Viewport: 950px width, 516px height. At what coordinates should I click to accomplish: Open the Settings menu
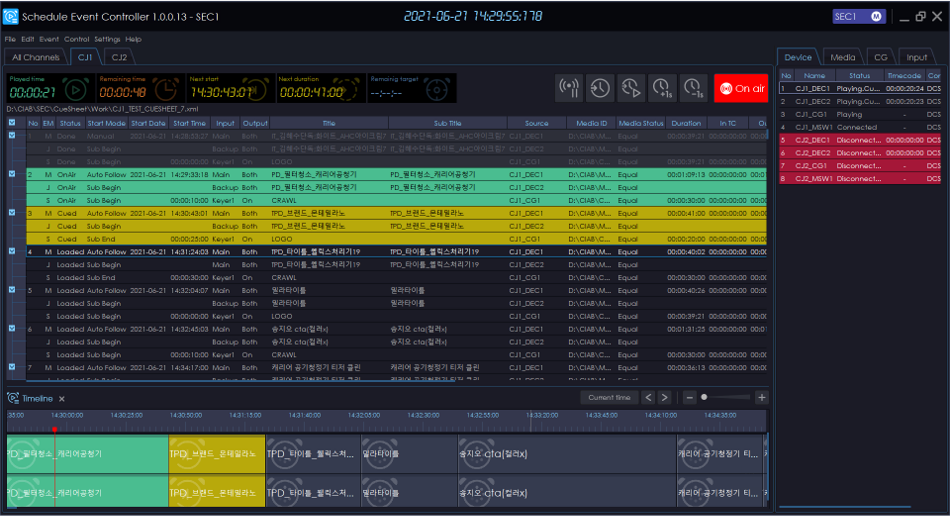[107, 39]
